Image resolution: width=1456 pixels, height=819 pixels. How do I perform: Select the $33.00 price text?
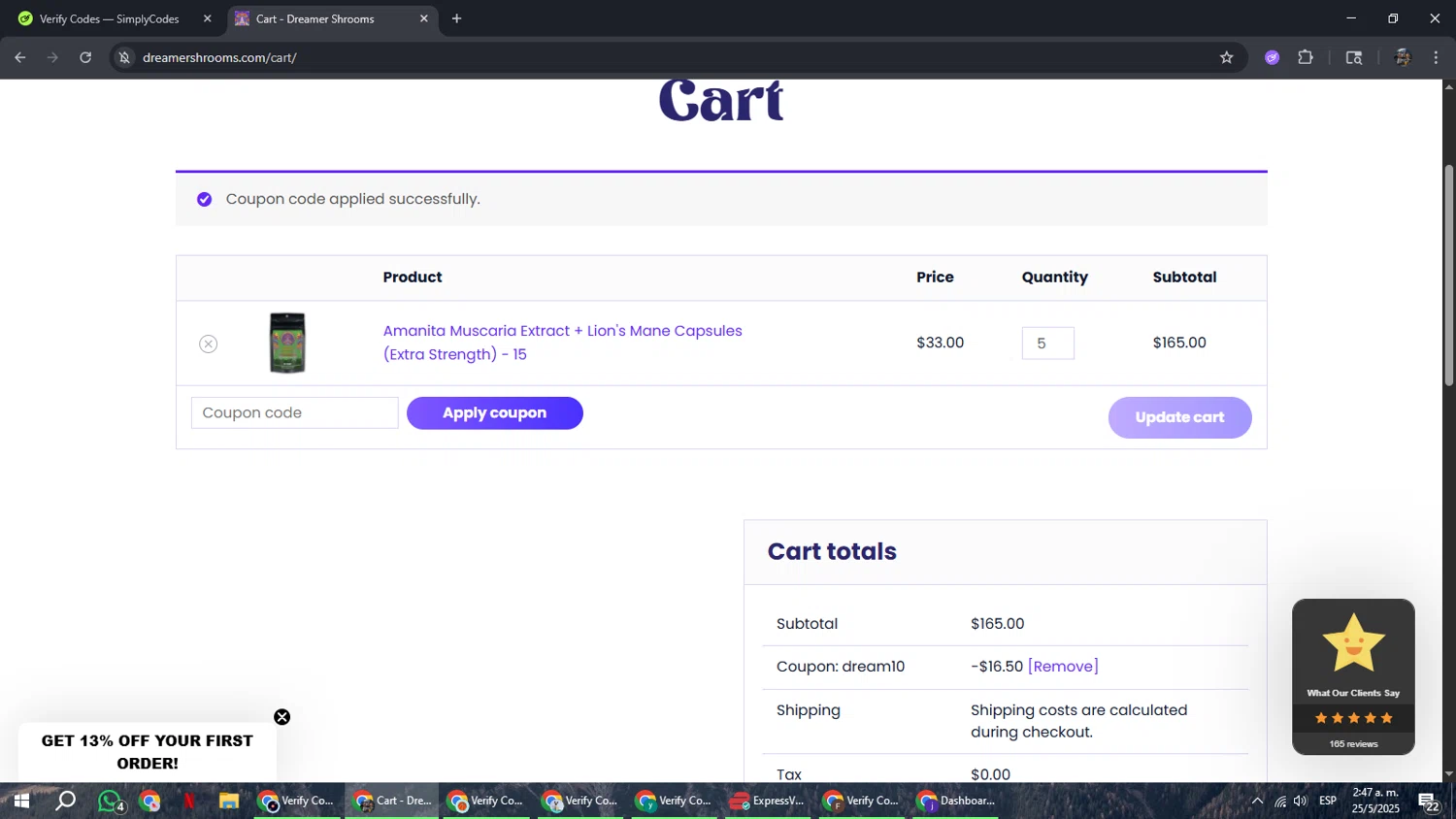point(940,343)
